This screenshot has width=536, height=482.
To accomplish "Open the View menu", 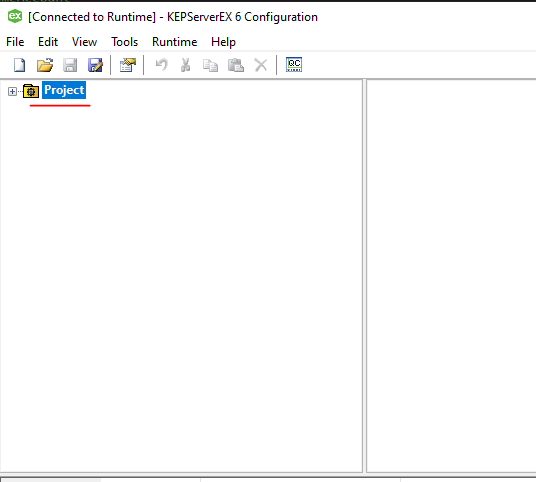I will tap(84, 42).
